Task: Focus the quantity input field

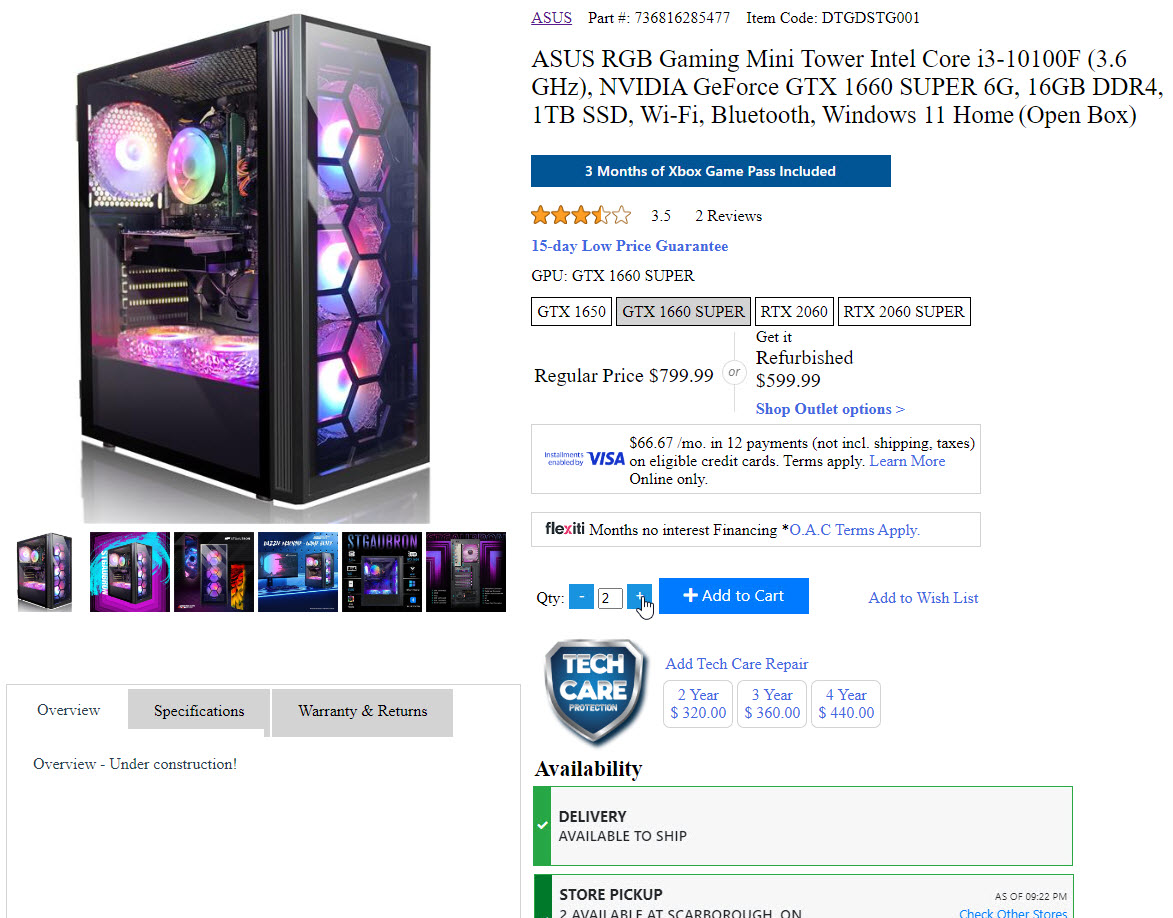Action: 610,598
